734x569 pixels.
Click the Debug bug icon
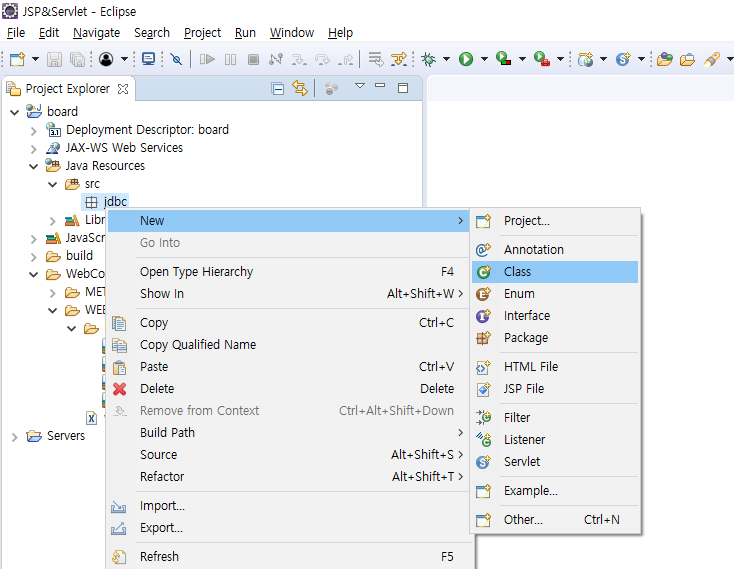(x=428, y=59)
